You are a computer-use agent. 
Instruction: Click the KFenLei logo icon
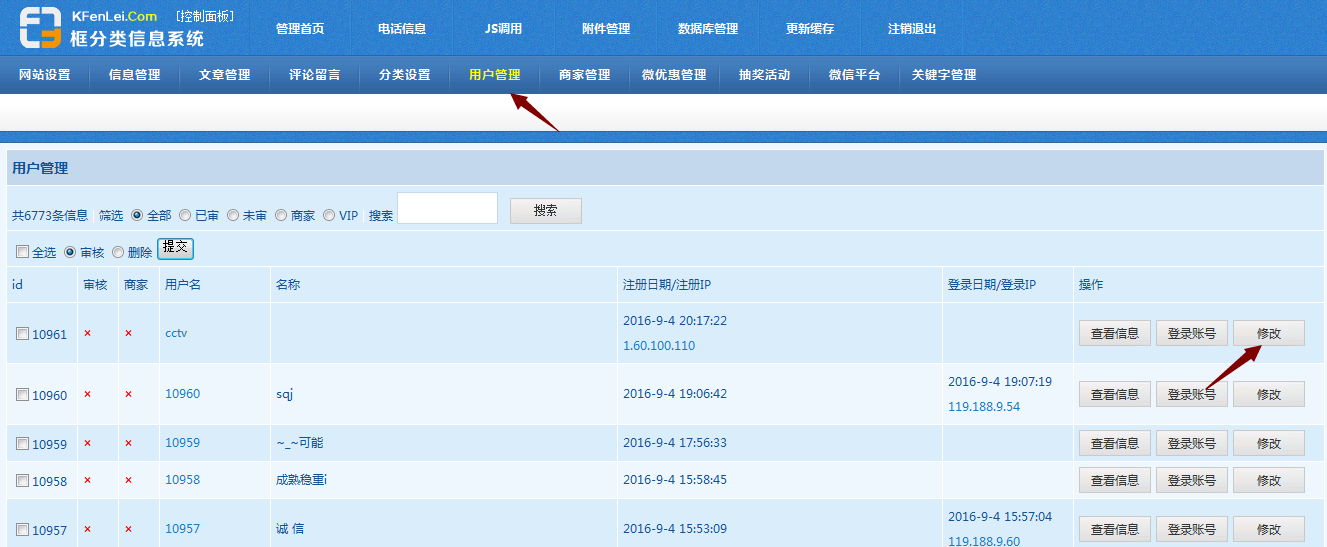pyautogui.click(x=40, y=27)
